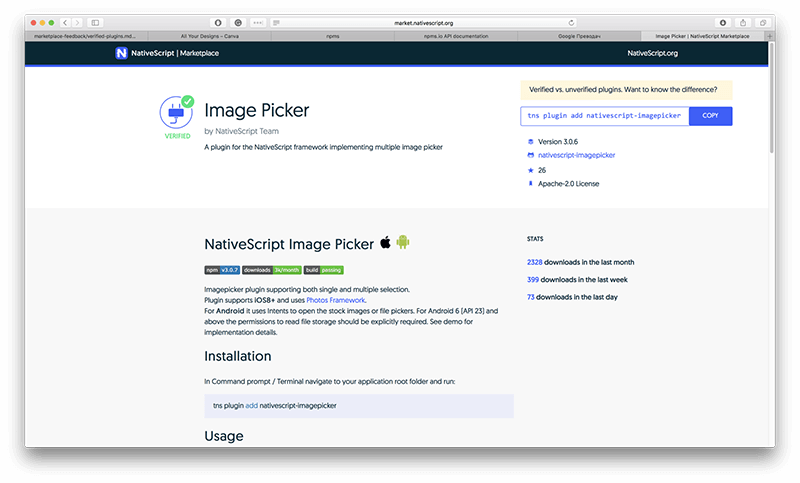The width and height of the screenshot is (800, 483).
Task: Toggle the Safari sidebar button
Action: click(x=95, y=22)
